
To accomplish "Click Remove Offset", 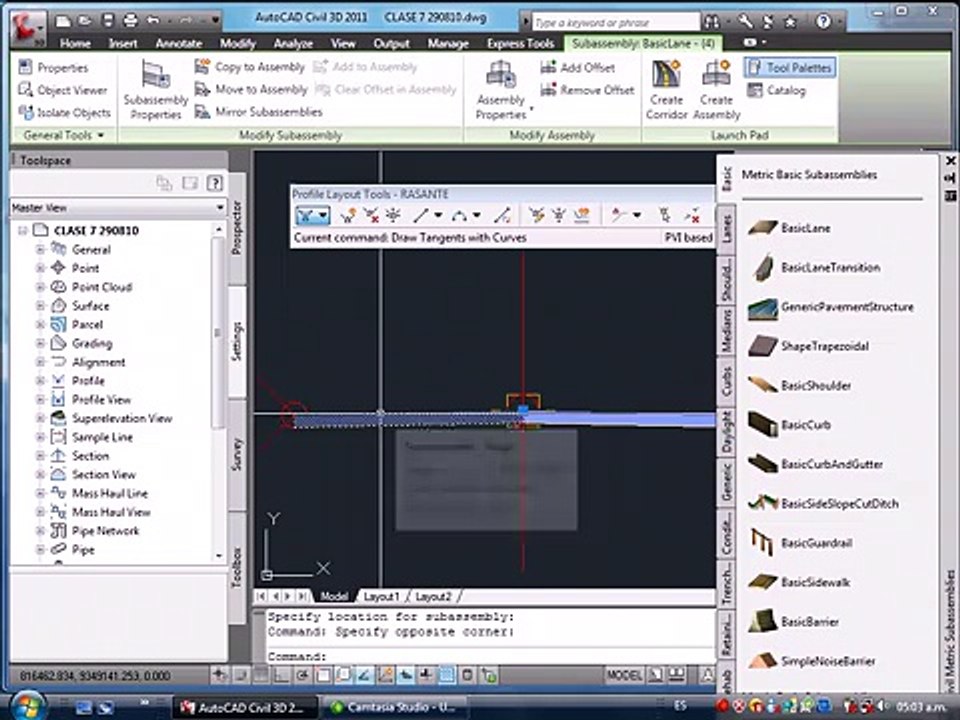I will click(x=588, y=90).
